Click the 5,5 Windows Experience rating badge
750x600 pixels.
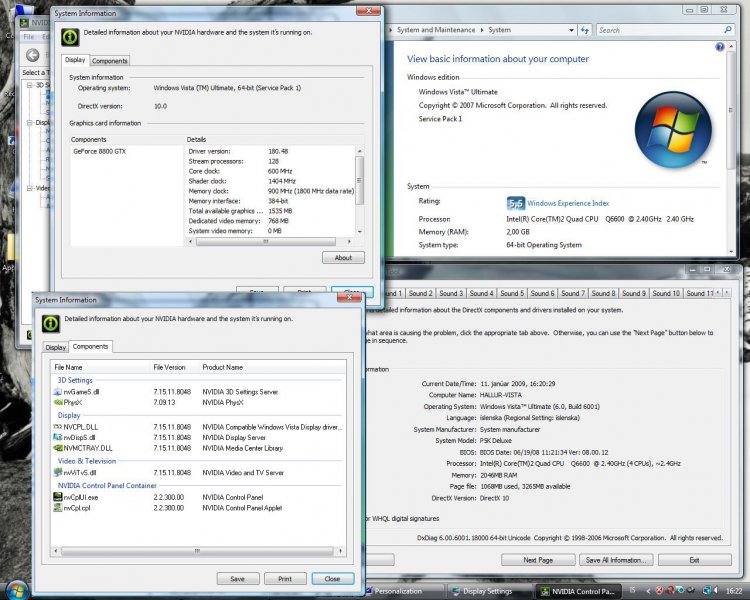(516, 203)
